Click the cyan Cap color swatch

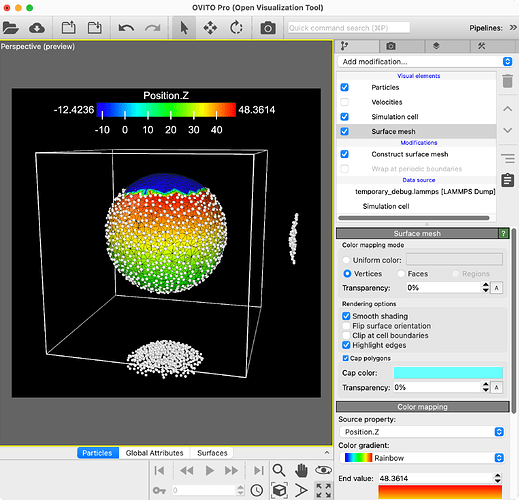448,373
